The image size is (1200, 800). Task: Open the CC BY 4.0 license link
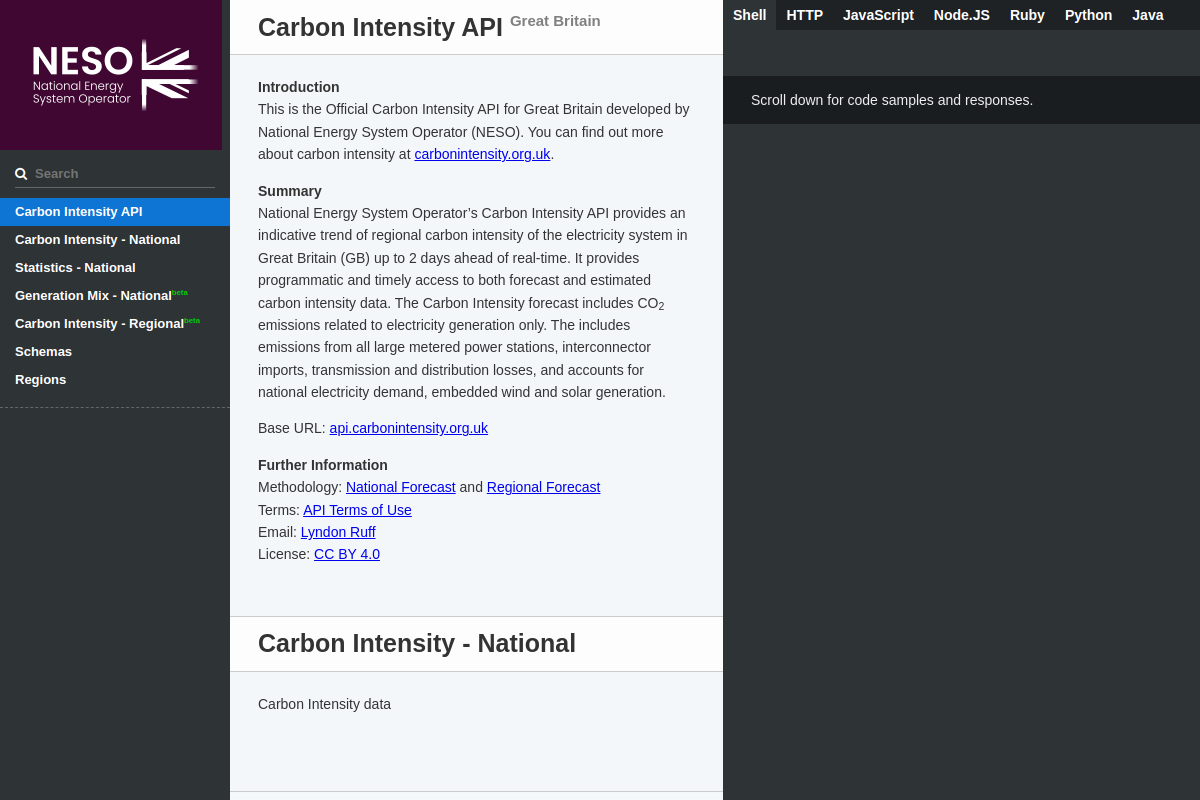(347, 554)
